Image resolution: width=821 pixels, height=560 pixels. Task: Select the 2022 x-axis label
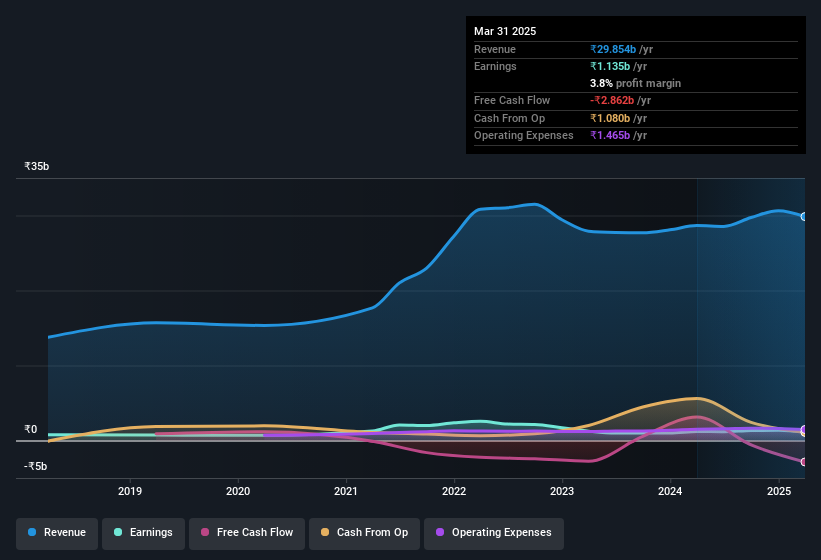tap(454, 491)
